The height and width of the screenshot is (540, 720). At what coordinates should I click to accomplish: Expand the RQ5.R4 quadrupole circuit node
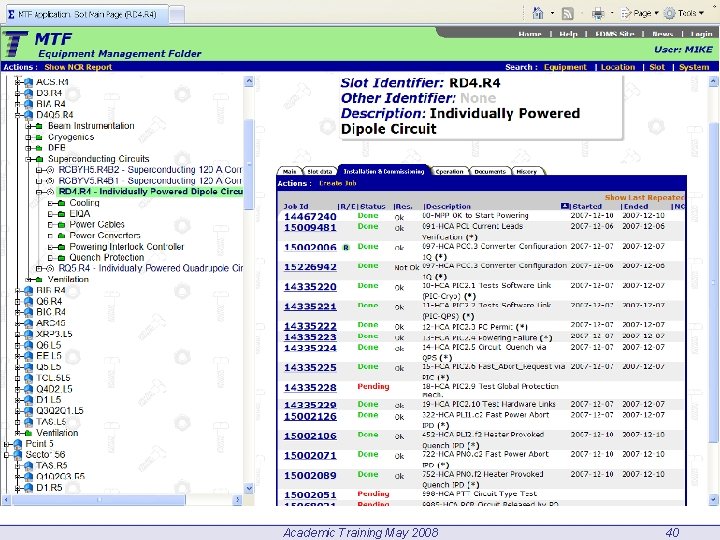39,268
